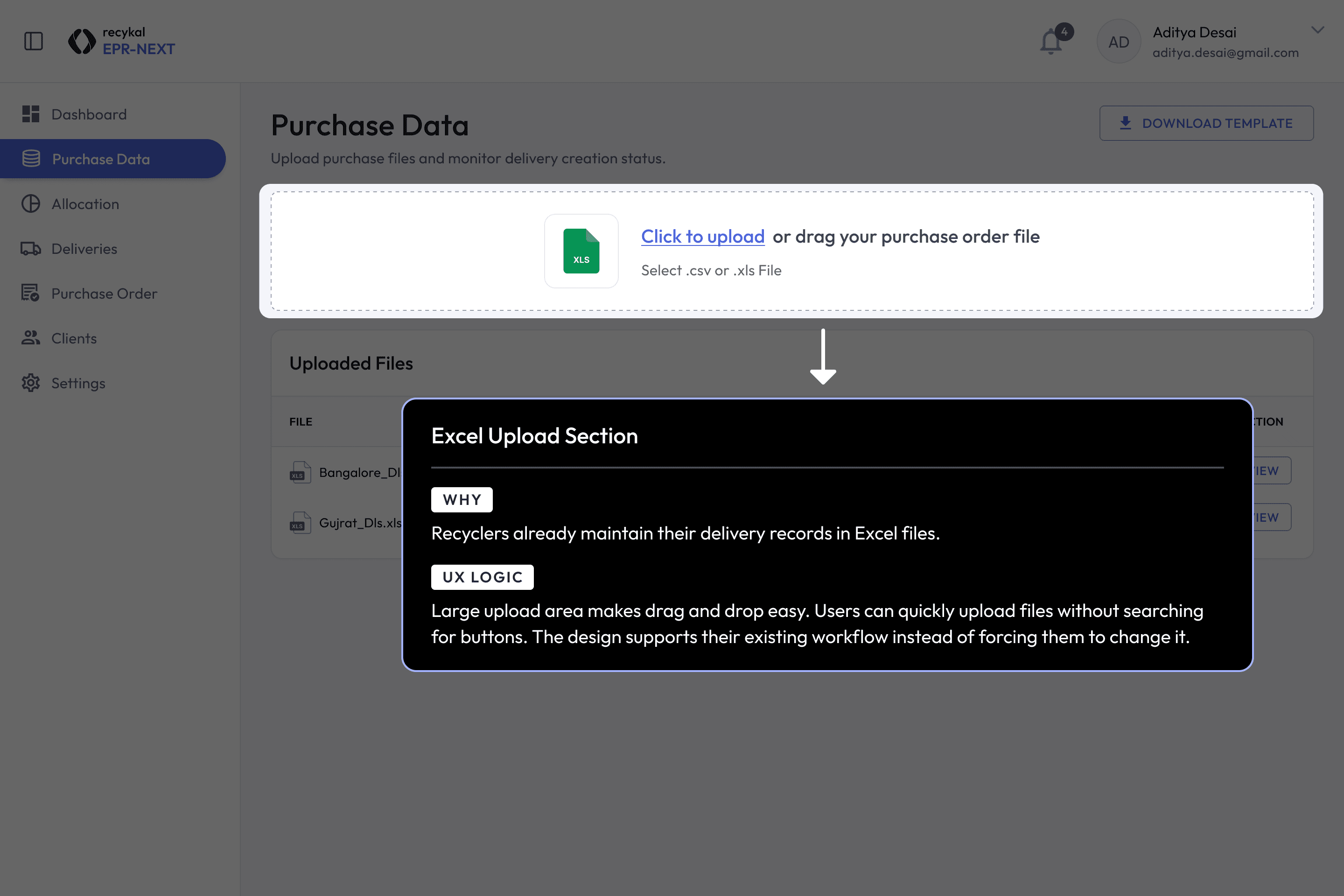Open the Purchase Data menu item
Image resolution: width=1344 pixels, height=896 pixels.
(101, 159)
